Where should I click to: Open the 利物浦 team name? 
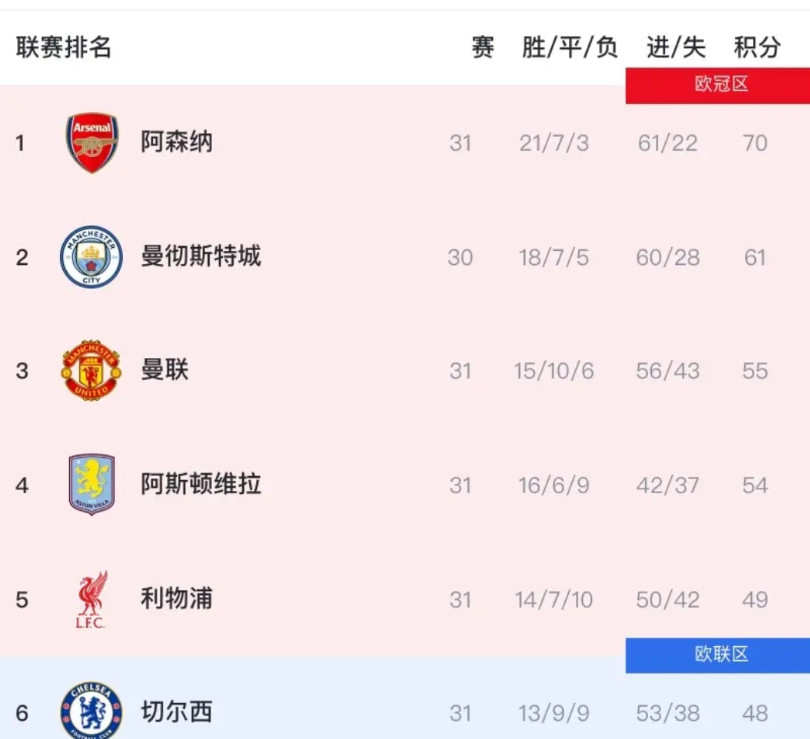[175, 599]
